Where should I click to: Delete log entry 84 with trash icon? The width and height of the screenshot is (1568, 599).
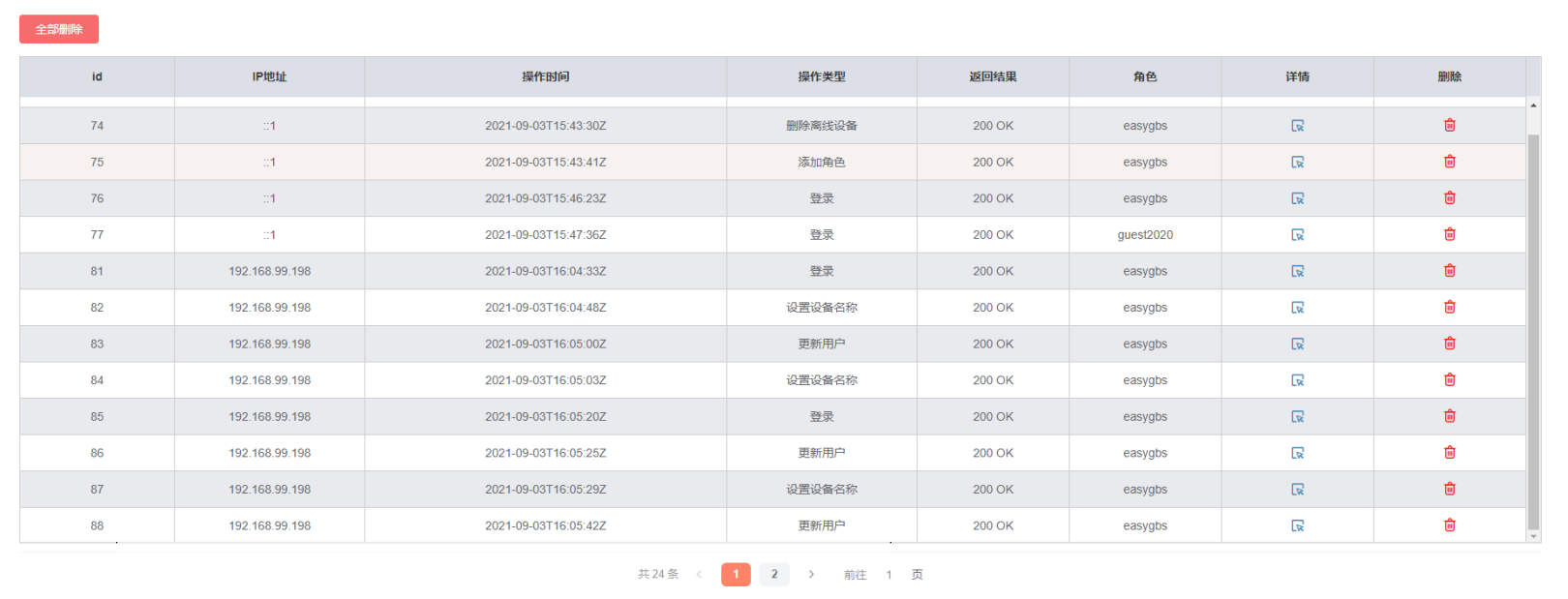click(1449, 379)
